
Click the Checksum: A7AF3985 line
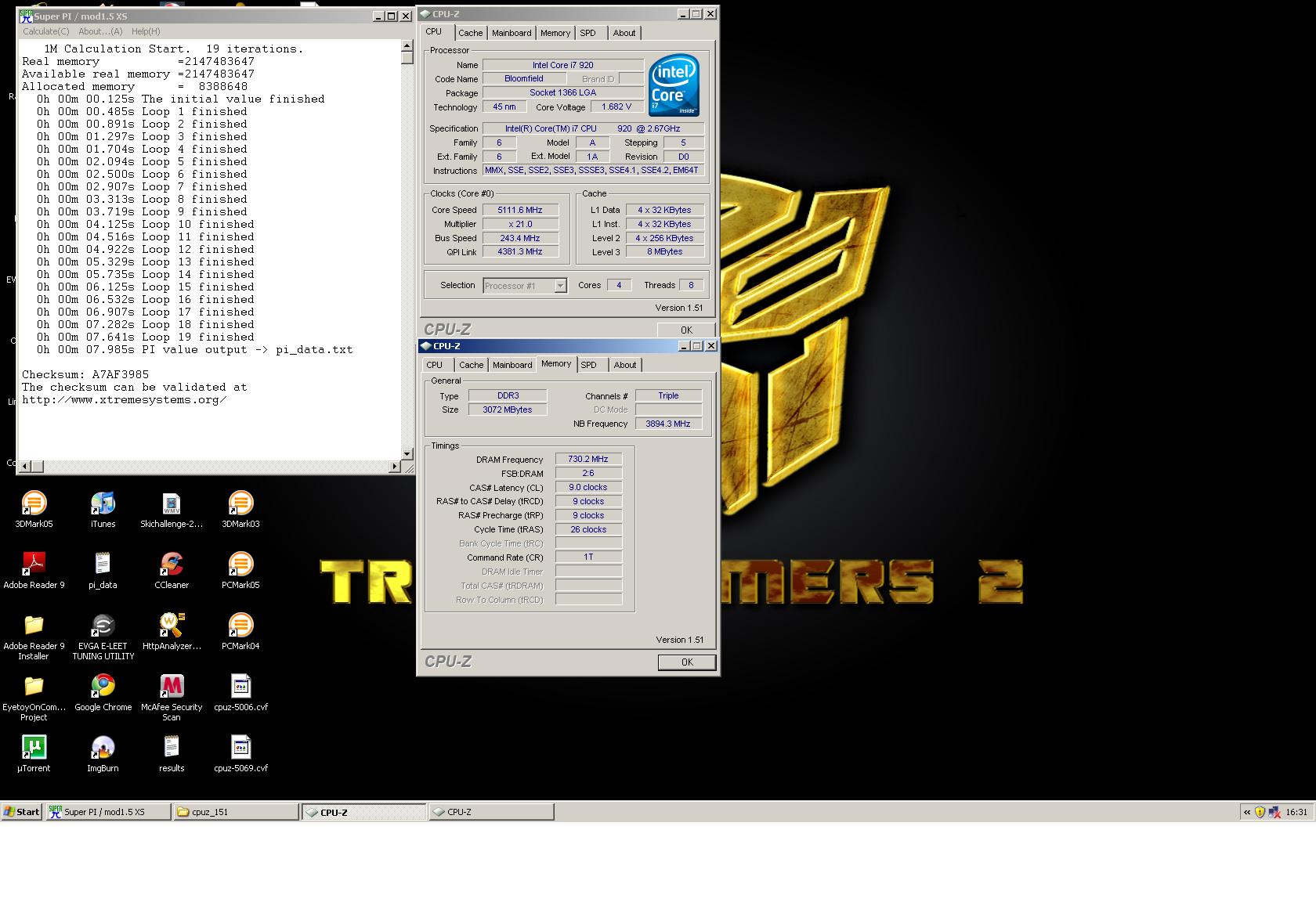coord(85,375)
